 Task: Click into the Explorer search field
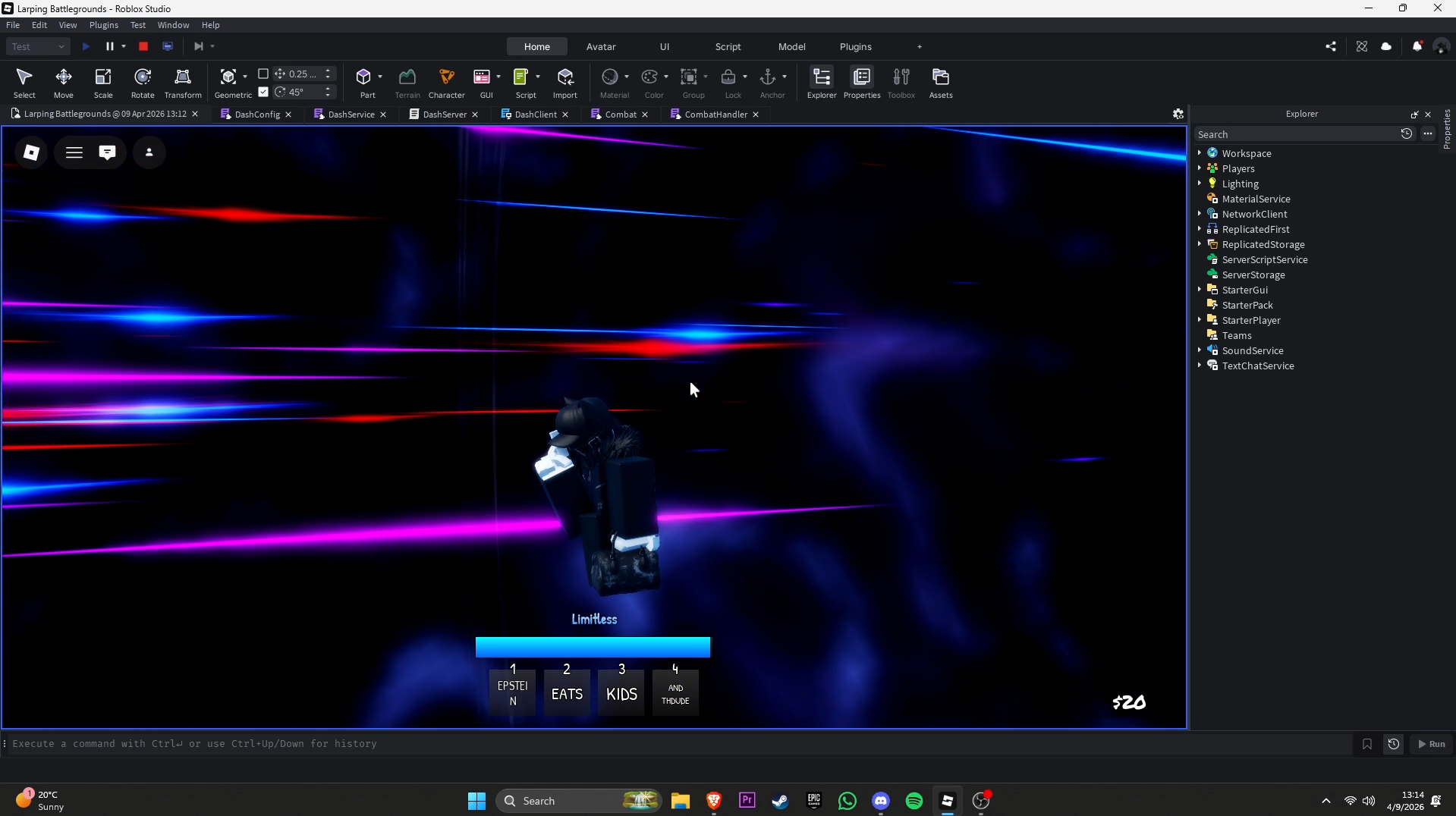[x=1296, y=134]
